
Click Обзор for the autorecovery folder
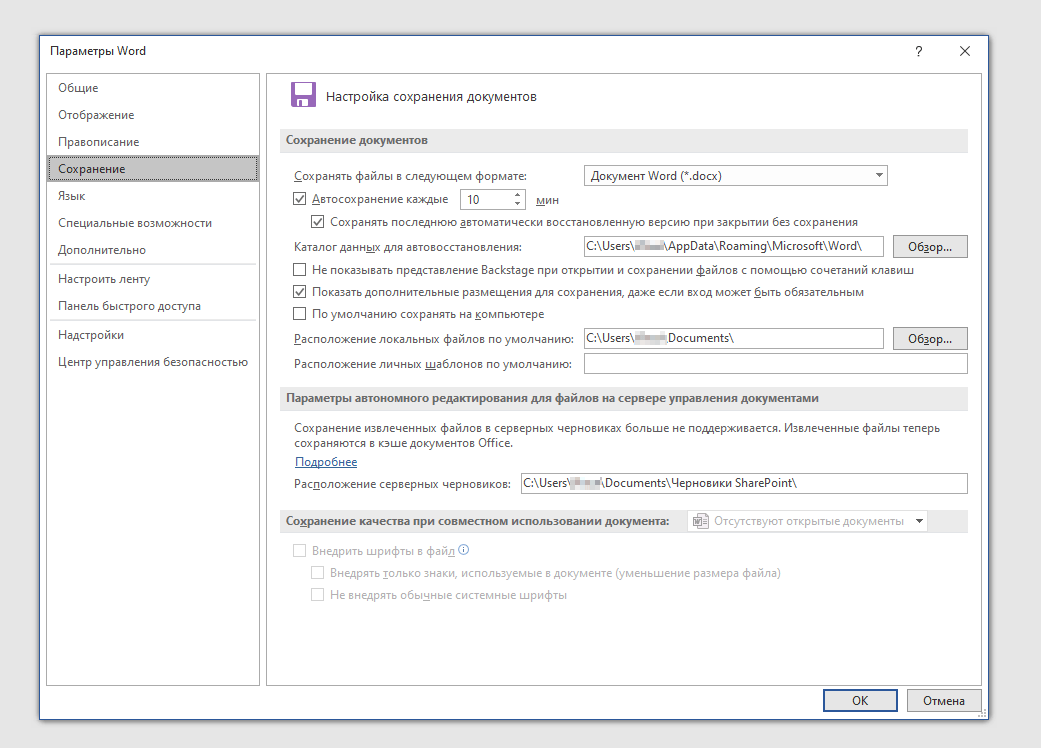coord(929,246)
